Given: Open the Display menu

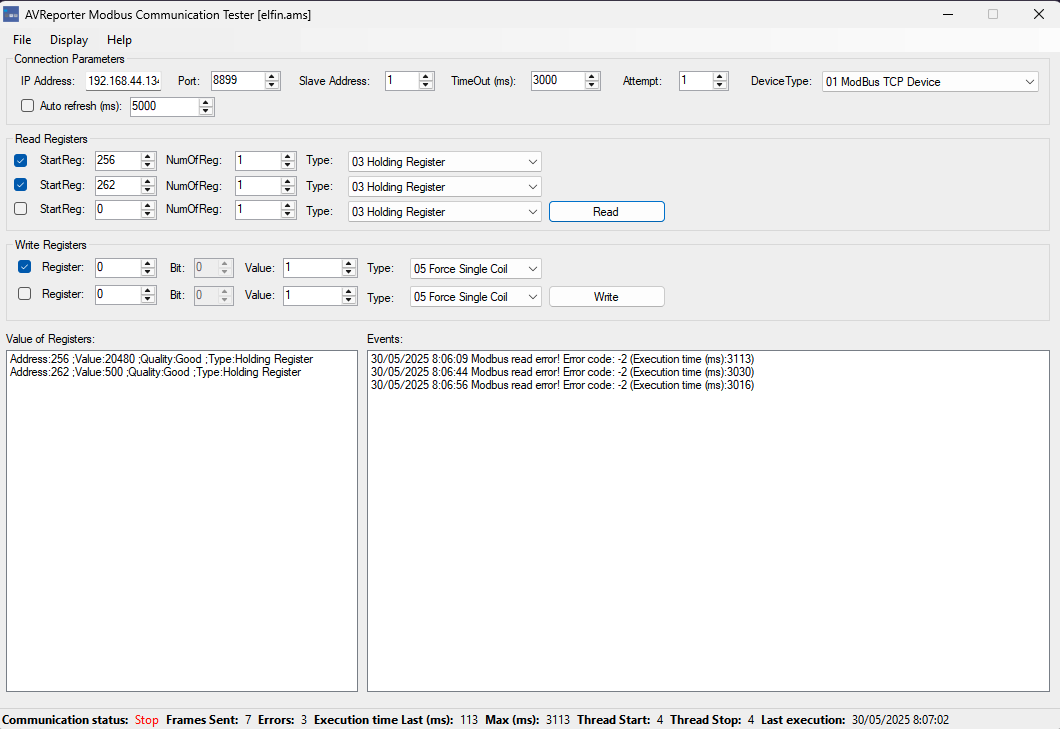Looking at the screenshot, I should click(x=69, y=40).
